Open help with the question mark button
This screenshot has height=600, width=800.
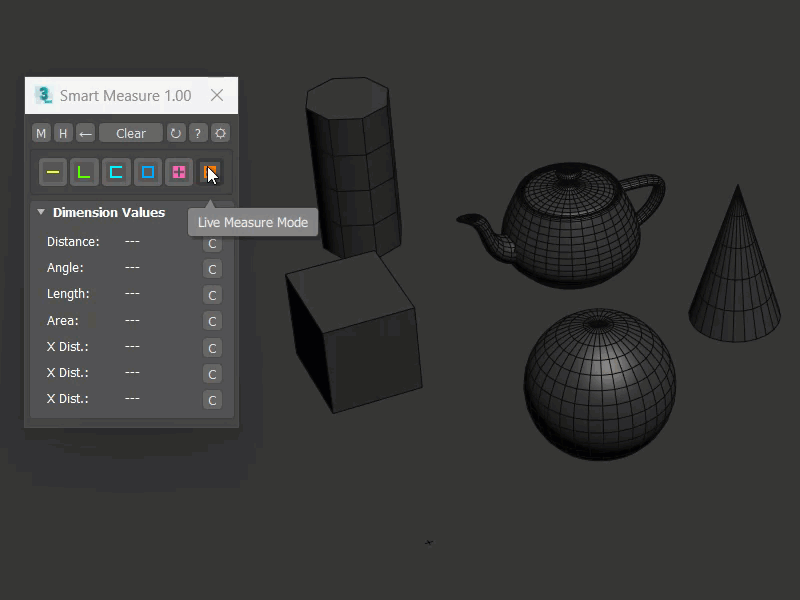coord(198,133)
